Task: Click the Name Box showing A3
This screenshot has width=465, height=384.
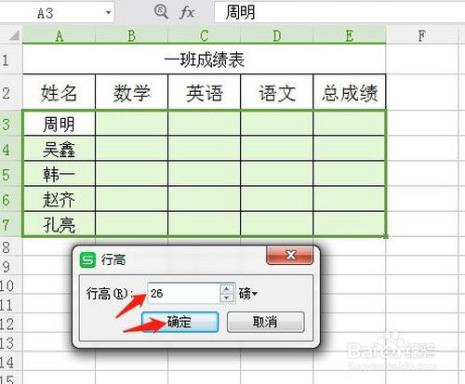Action: click(x=57, y=13)
